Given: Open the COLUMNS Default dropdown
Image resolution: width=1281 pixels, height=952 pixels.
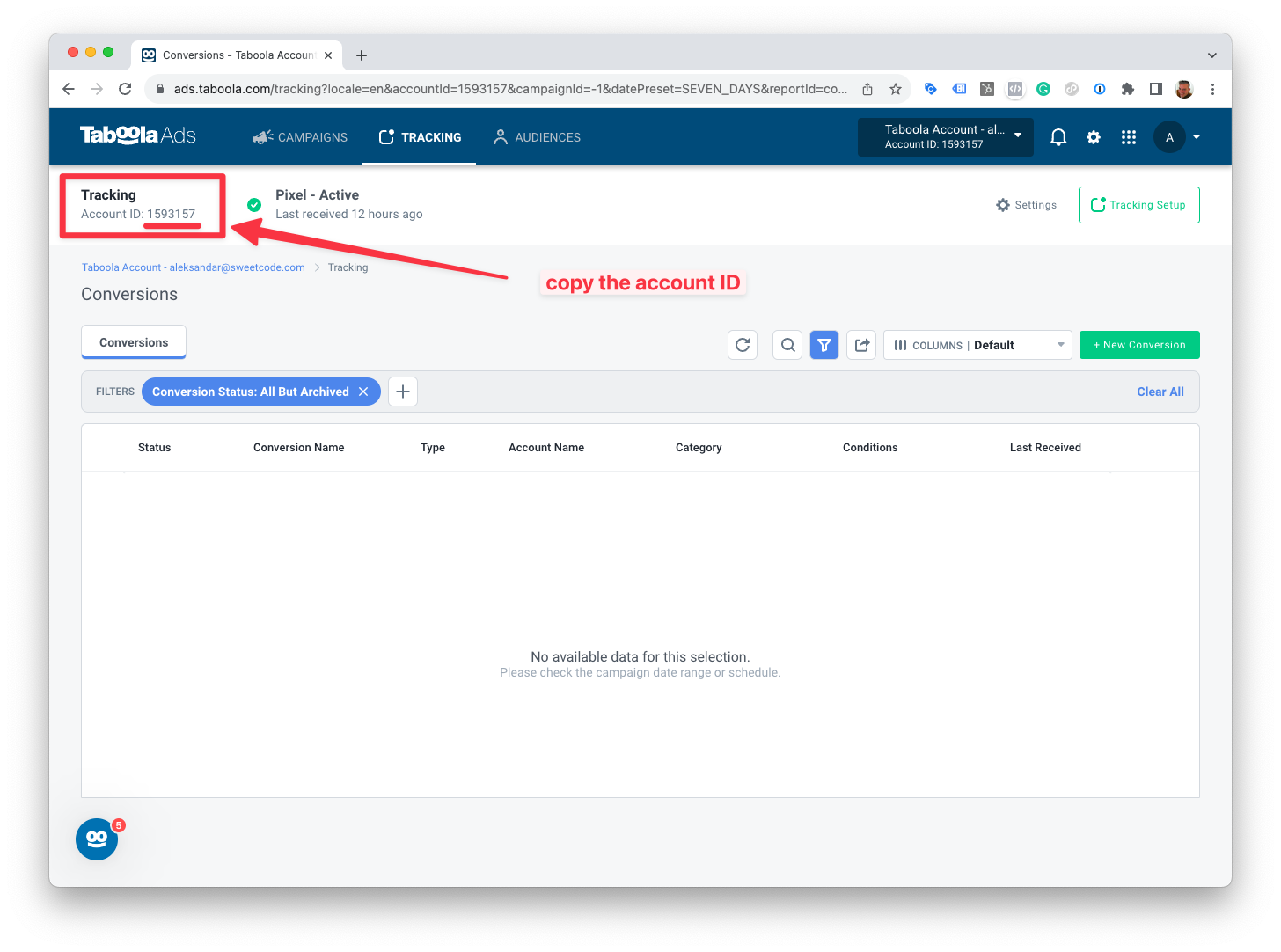Looking at the screenshot, I should click(x=977, y=344).
